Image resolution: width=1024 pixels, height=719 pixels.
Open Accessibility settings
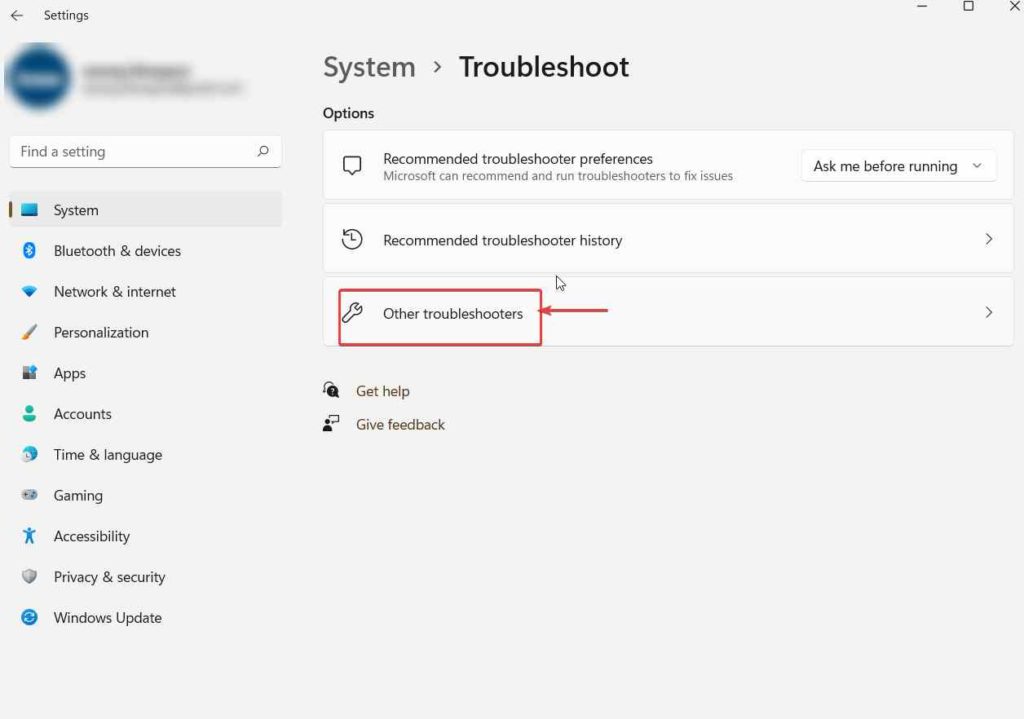point(145,535)
